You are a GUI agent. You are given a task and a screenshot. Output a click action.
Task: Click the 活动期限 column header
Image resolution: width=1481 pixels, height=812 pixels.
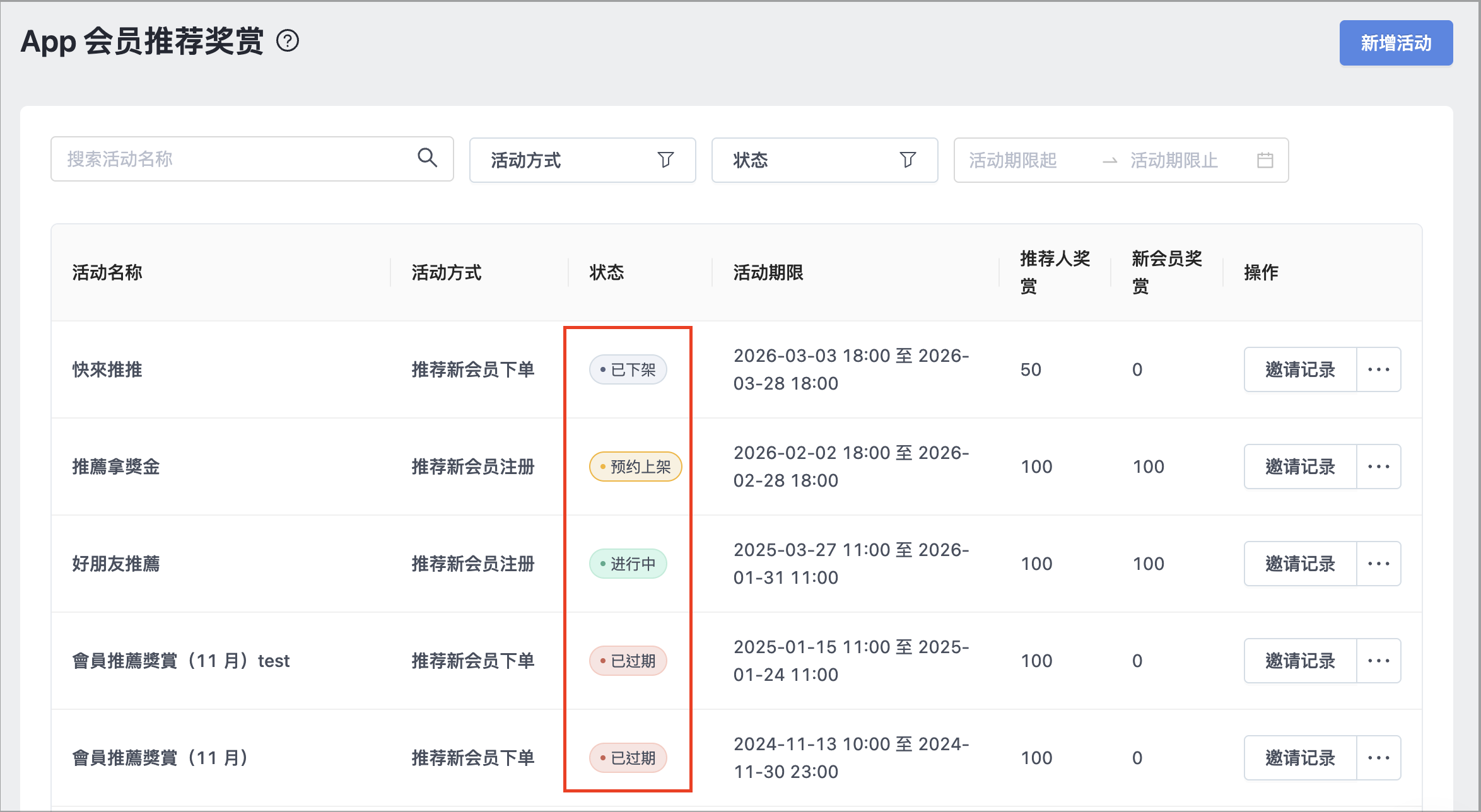[768, 272]
